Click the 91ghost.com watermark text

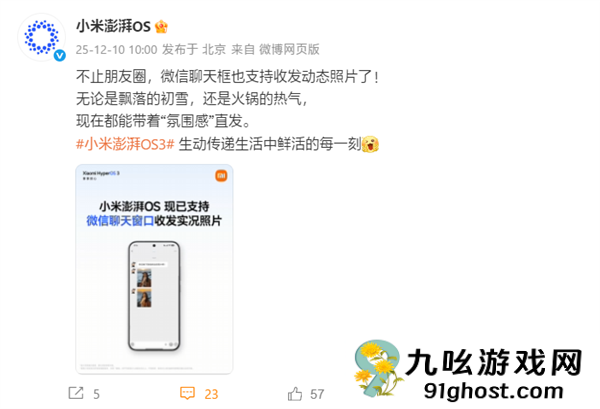494,391
